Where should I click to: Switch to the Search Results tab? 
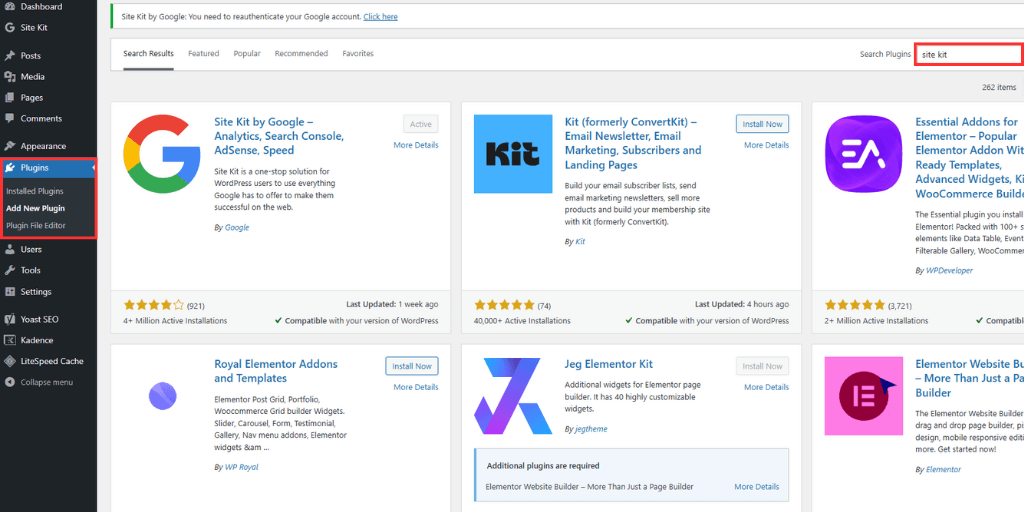148,54
